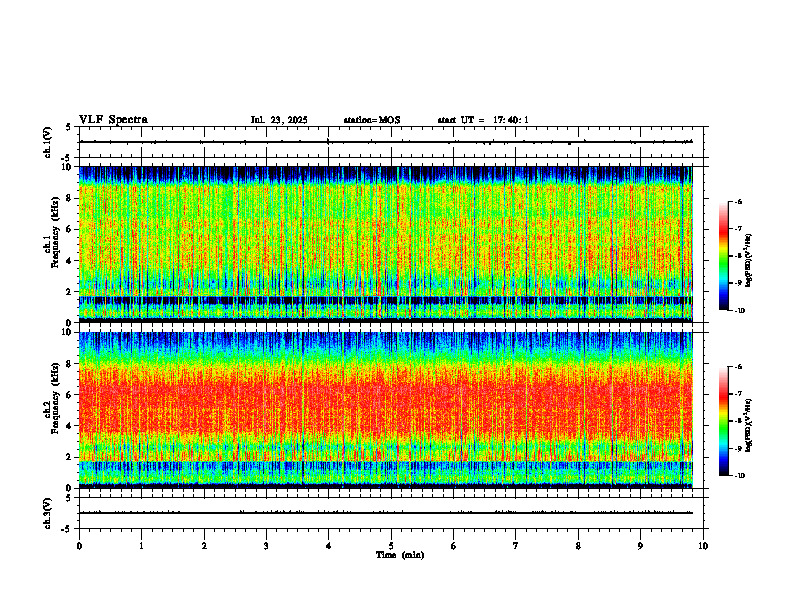Click the "station=MOS" header label
This screenshot has height=612, width=792.
click(x=372, y=120)
